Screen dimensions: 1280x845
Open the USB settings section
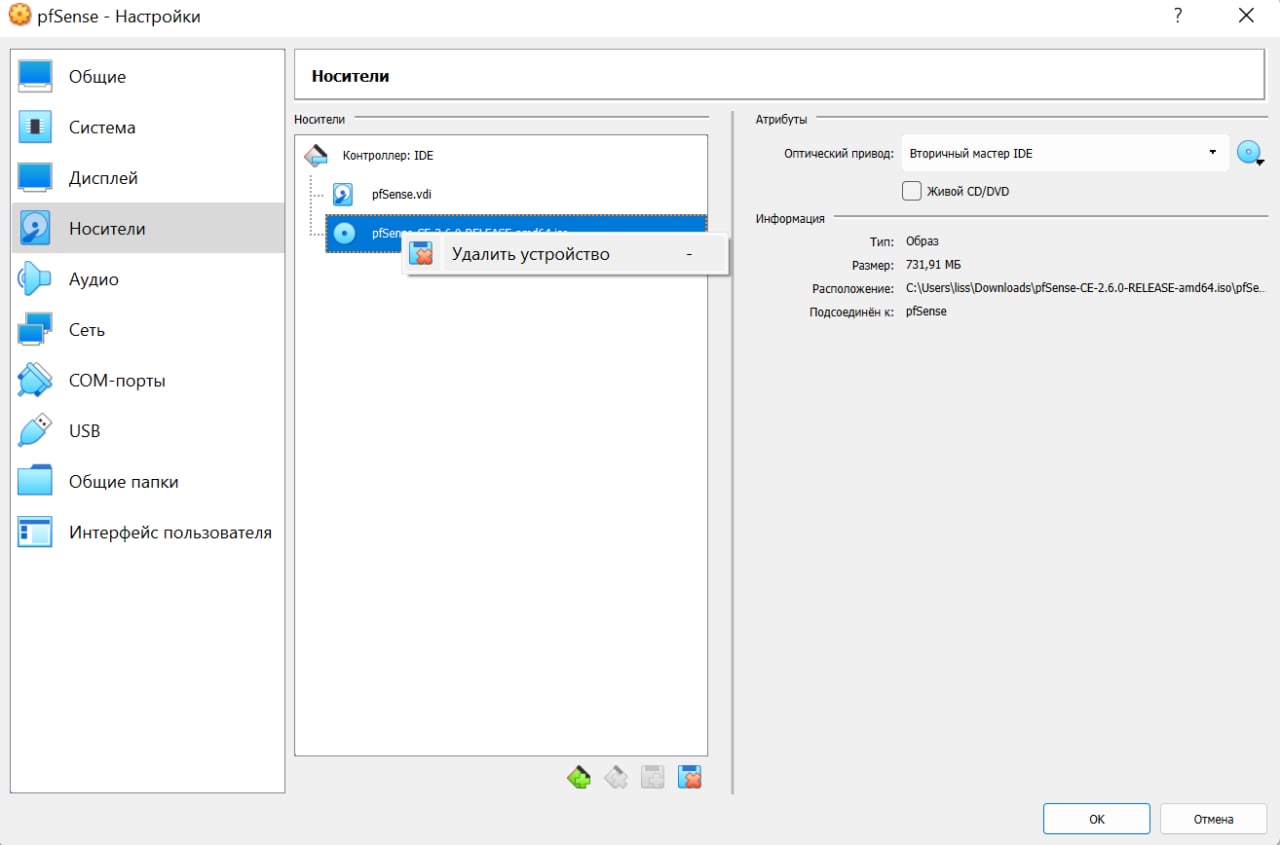(x=148, y=431)
